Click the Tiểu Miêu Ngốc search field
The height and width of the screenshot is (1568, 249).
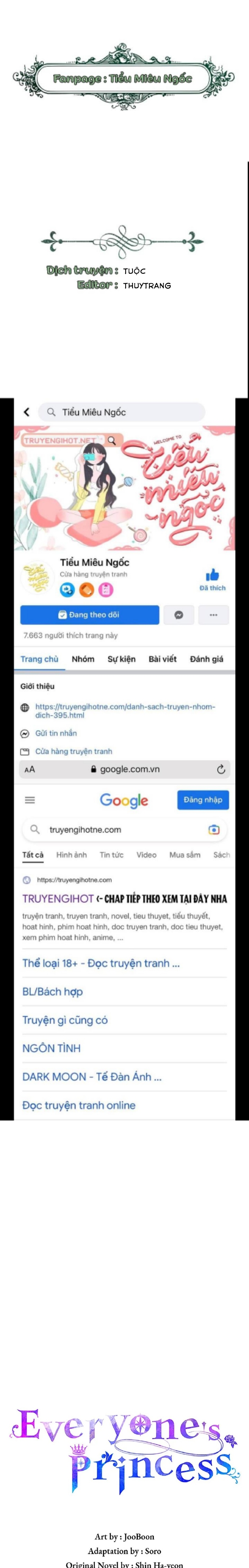(122, 412)
